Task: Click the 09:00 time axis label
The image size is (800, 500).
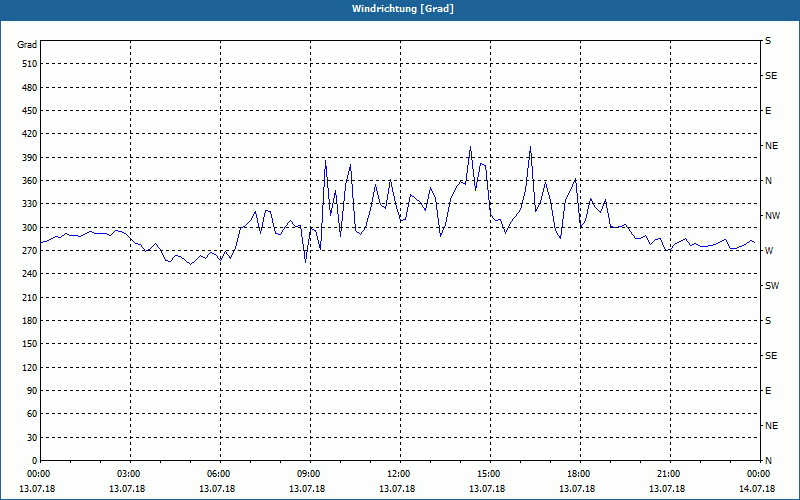Action: coord(308,474)
